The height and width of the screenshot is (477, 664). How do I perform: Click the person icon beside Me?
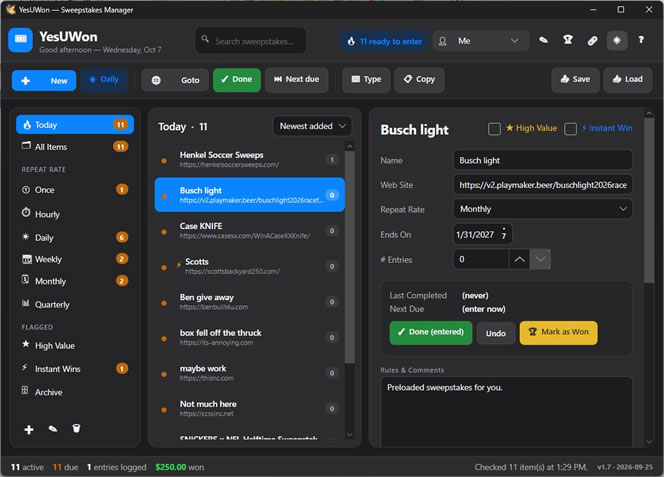443,41
